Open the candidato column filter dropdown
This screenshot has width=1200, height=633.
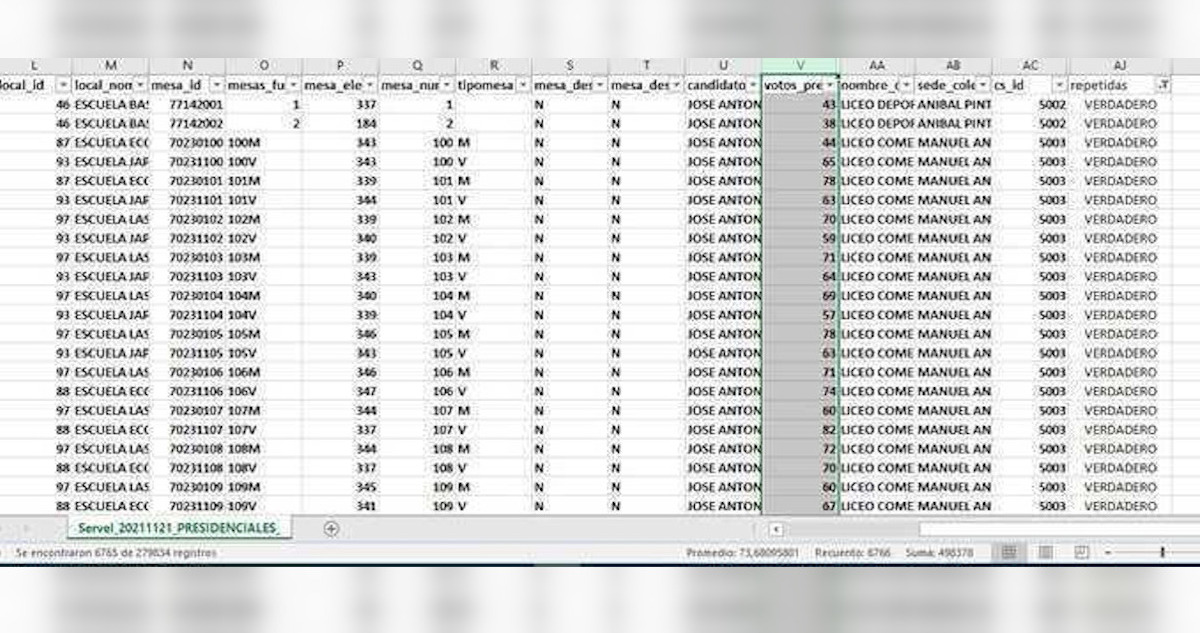(x=752, y=86)
